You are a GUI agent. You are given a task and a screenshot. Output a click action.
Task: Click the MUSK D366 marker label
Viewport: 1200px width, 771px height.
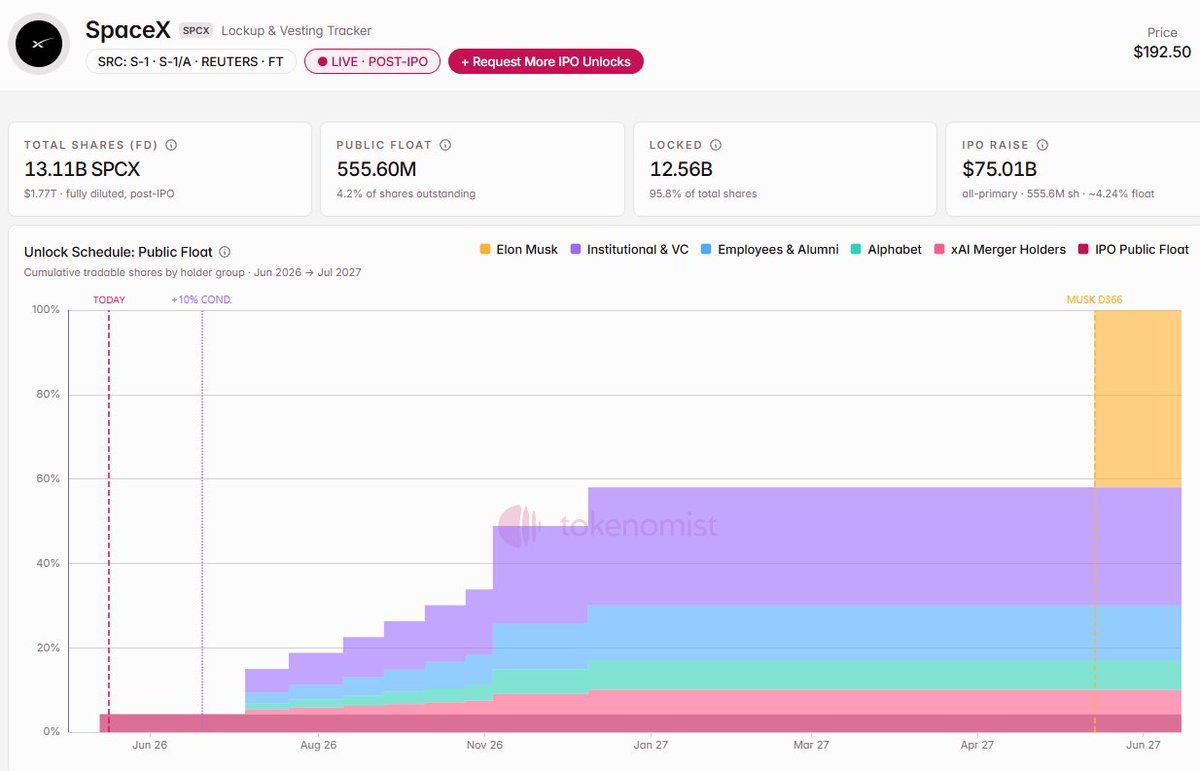tap(1095, 299)
